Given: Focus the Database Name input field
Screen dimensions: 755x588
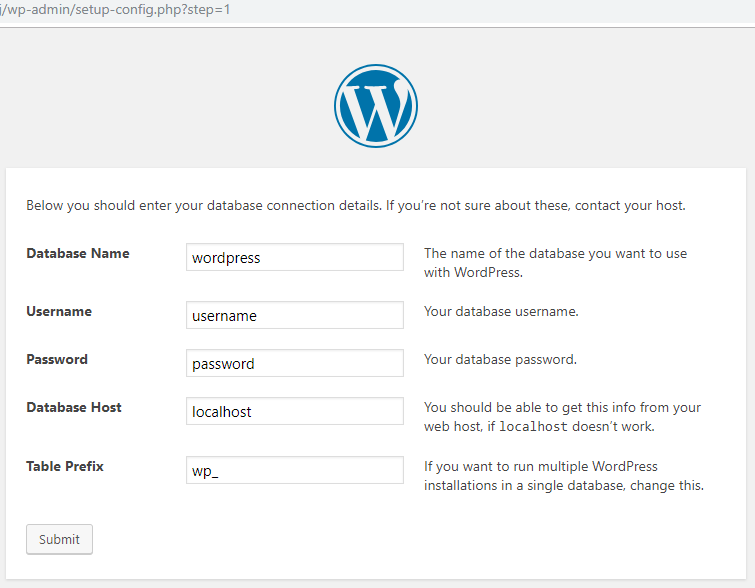Looking at the screenshot, I should tap(295, 257).
